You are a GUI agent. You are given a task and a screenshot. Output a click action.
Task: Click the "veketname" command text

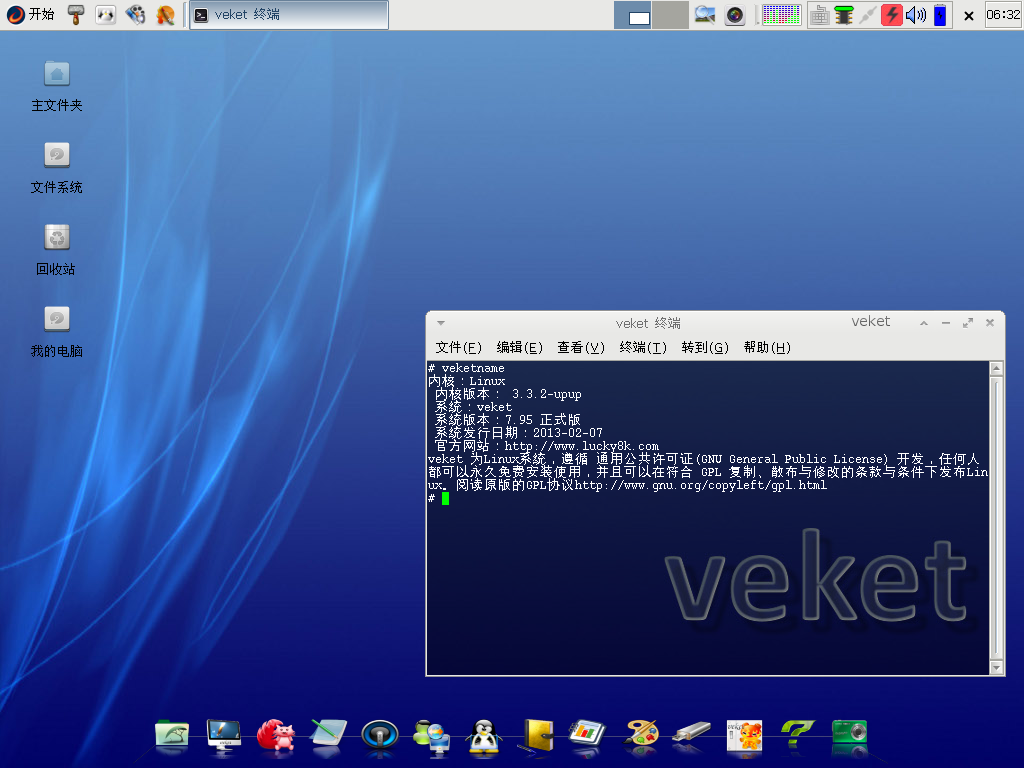473,368
